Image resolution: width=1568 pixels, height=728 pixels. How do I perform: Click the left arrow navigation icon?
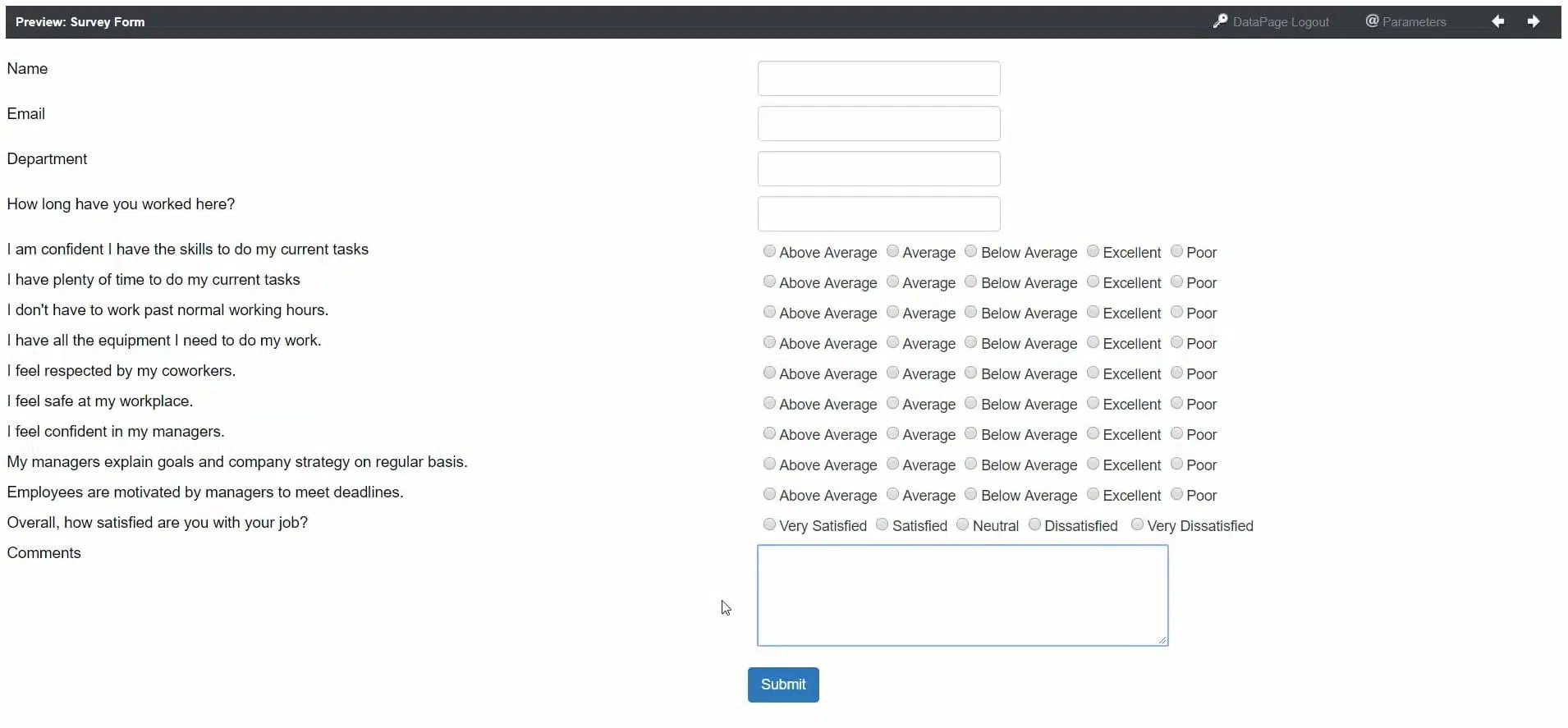tap(1497, 21)
